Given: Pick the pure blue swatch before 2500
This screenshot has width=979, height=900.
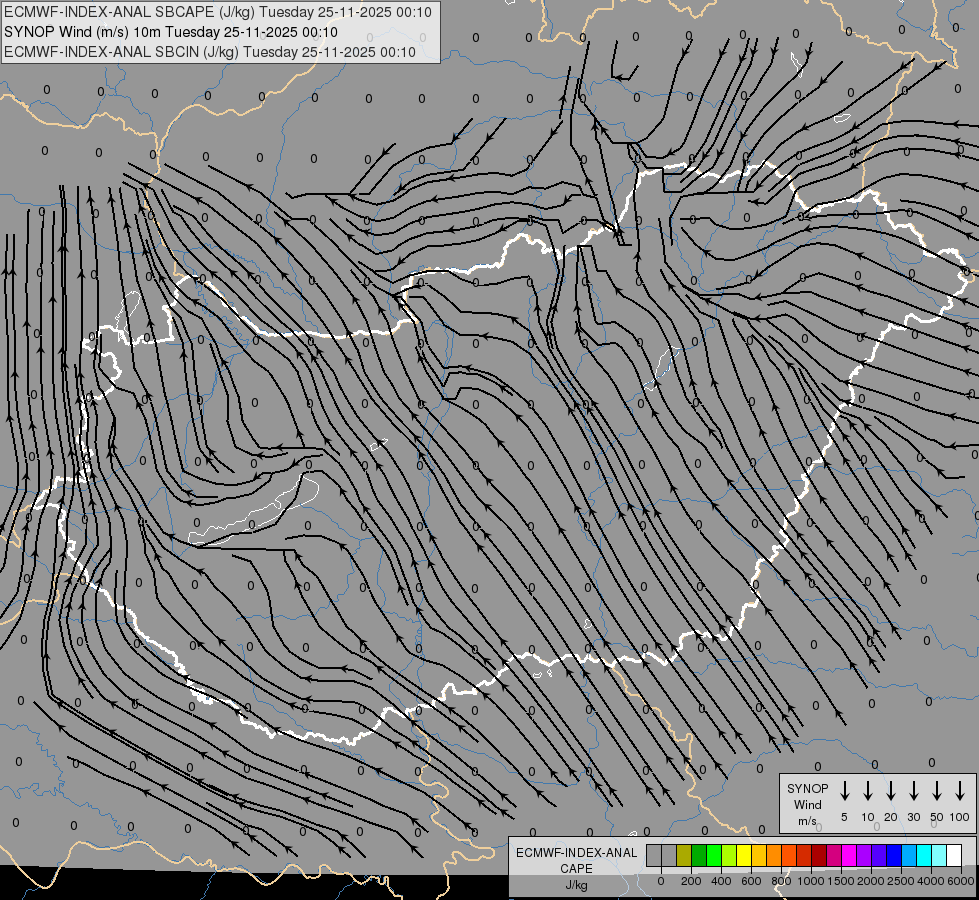Looking at the screenshot, I should [895, 855].
